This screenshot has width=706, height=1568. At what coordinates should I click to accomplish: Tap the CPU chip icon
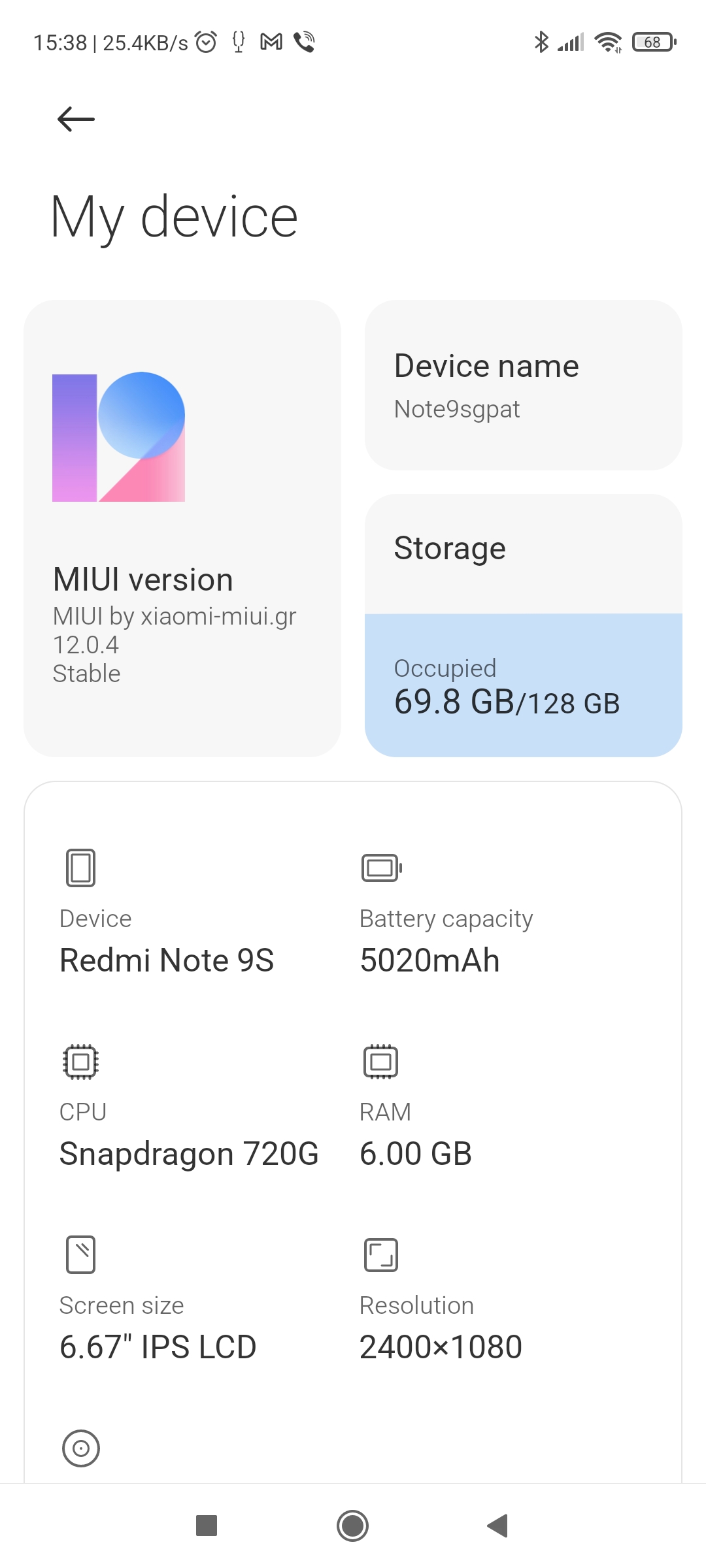tap(80, 1061)
